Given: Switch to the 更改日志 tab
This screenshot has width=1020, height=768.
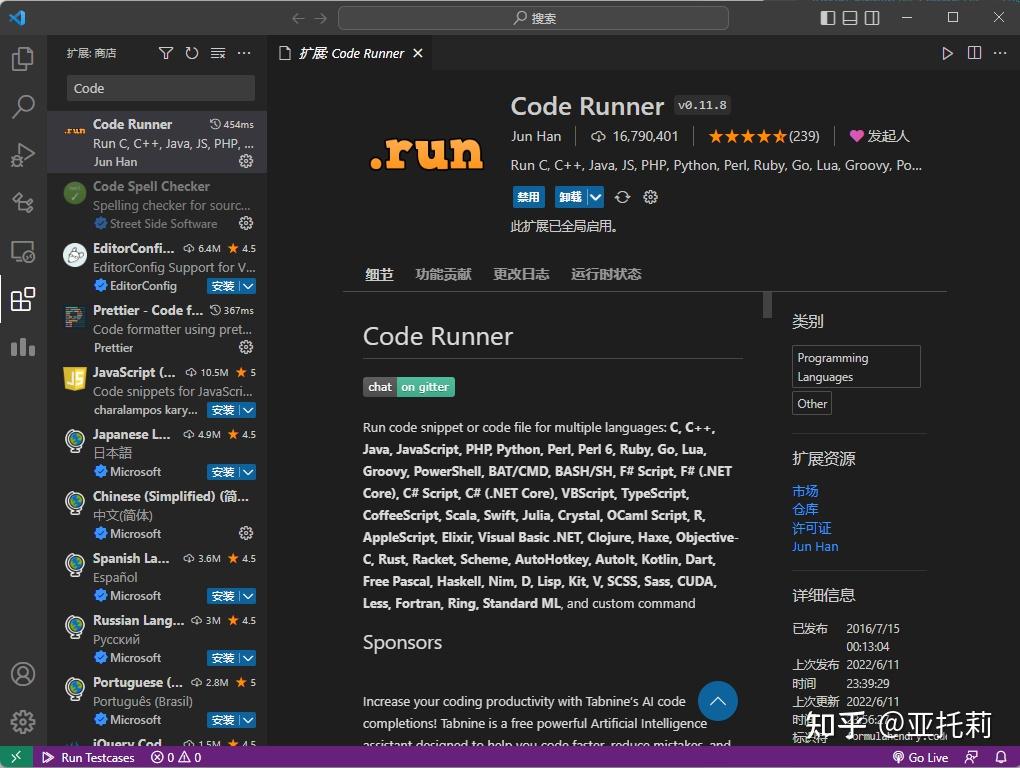Looking at the screenshot, I should (x=521, y=273).
